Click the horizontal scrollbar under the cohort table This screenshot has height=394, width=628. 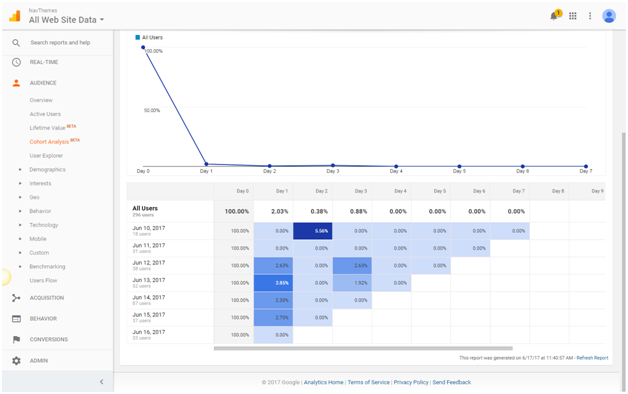click(363, 348)
